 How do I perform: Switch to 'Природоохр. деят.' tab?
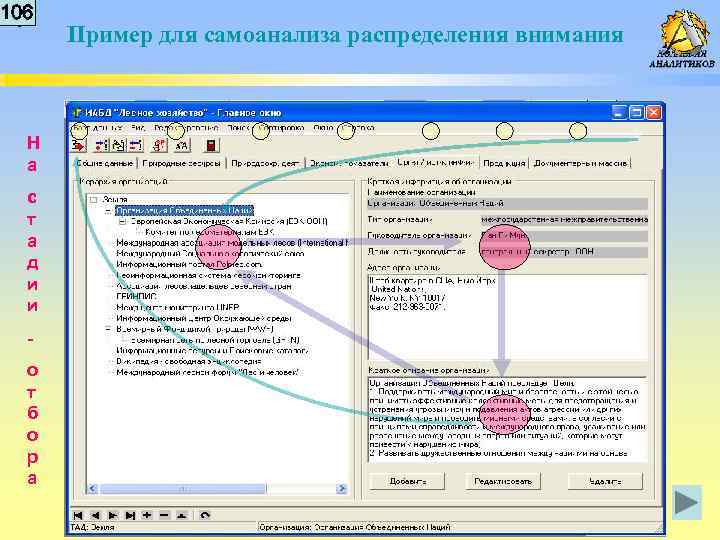[x=265, y=163]
